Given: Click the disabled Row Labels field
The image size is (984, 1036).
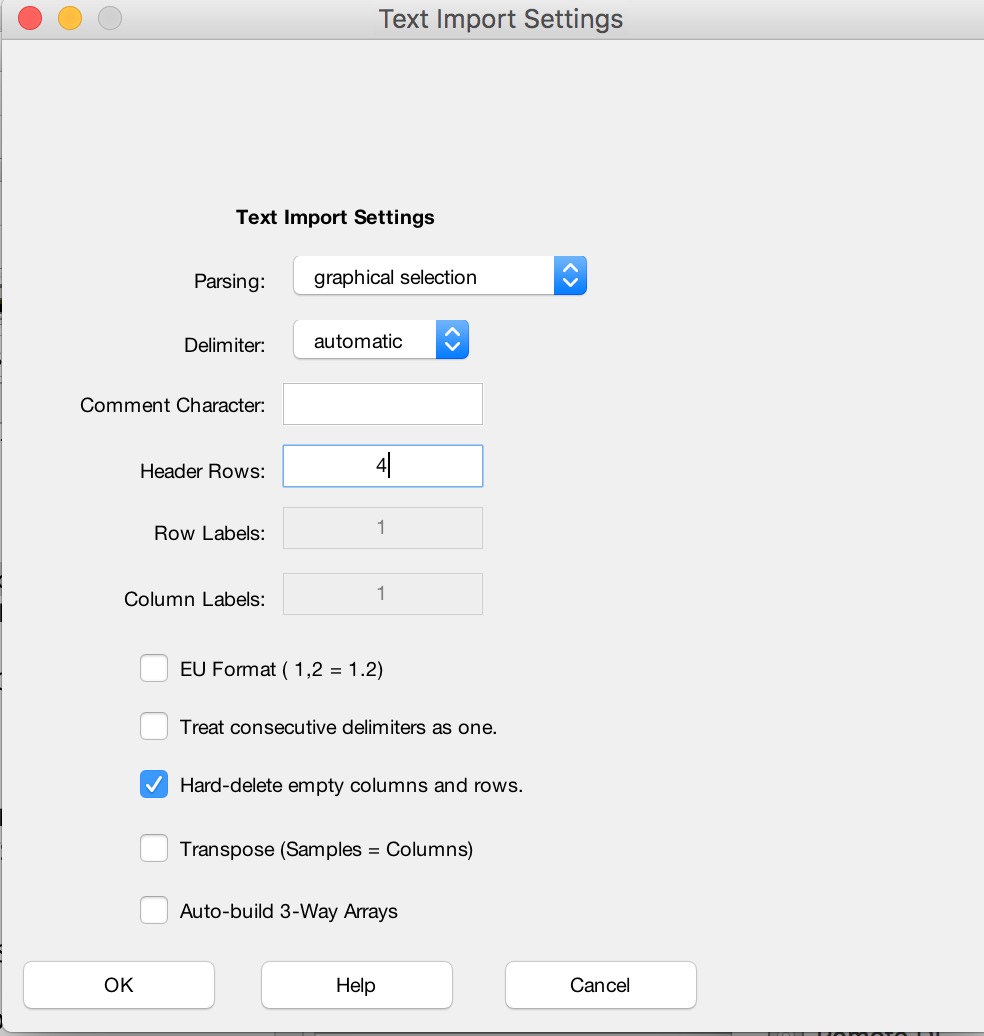Looking at the screenshot, I should (382, 528).
